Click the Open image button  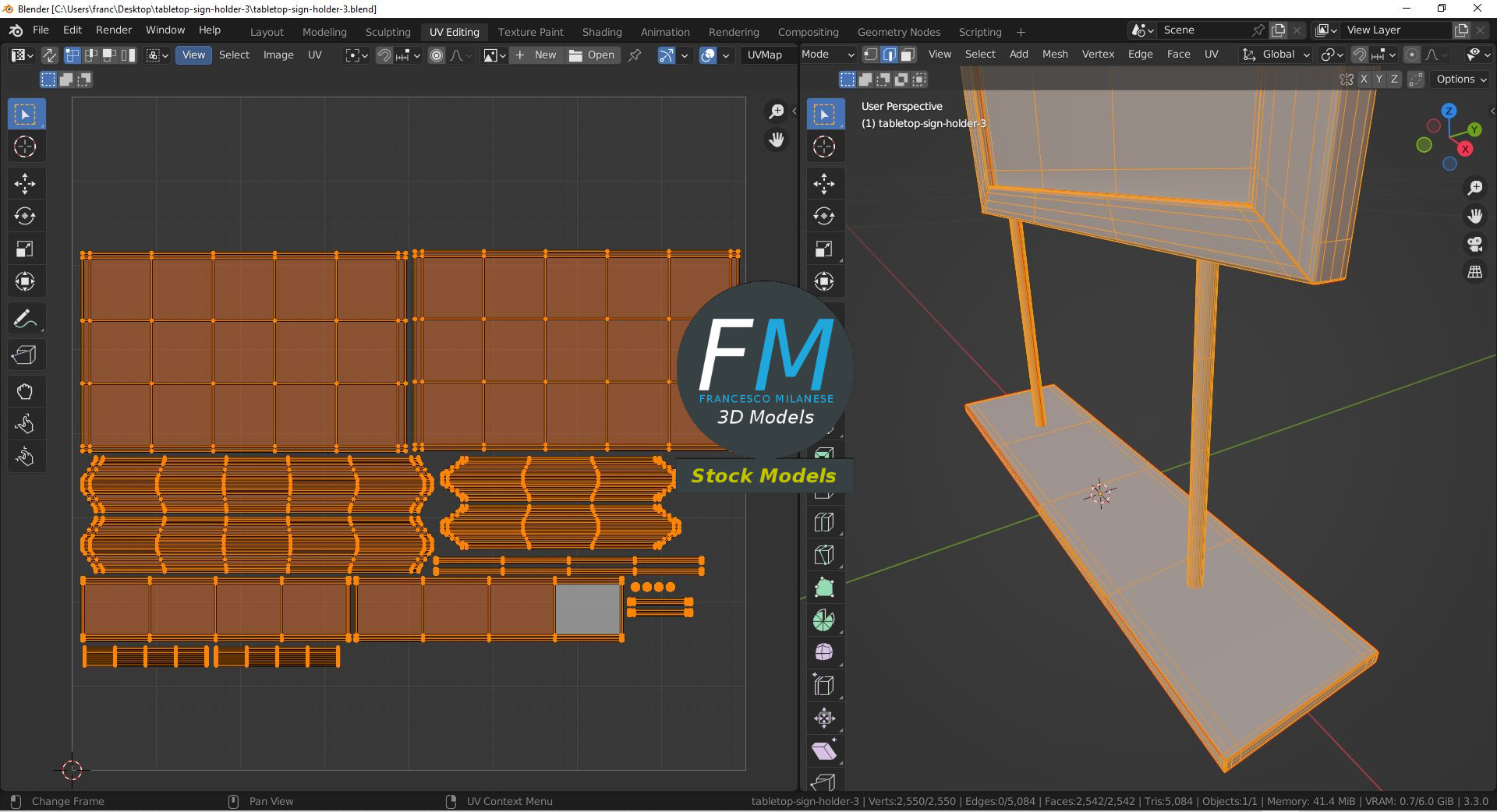click(x=593, y=55)
